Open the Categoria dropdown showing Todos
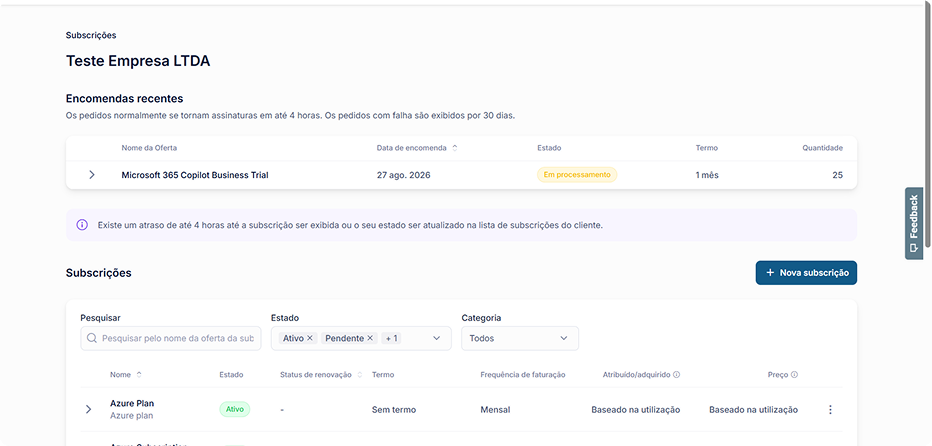The height and width of the screenshot is (446, 932). 520,338
